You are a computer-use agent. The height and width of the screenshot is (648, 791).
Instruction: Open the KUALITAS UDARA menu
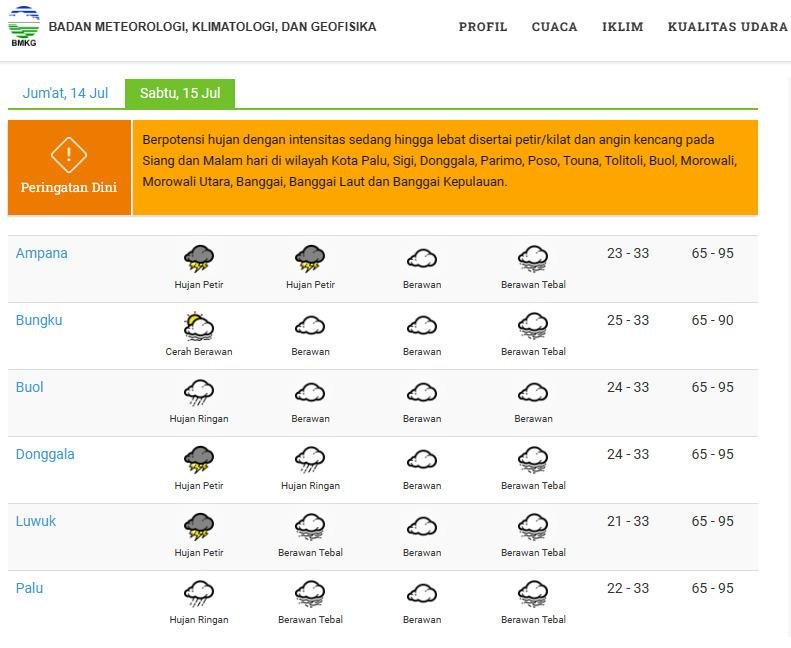(x=727, y=27)
